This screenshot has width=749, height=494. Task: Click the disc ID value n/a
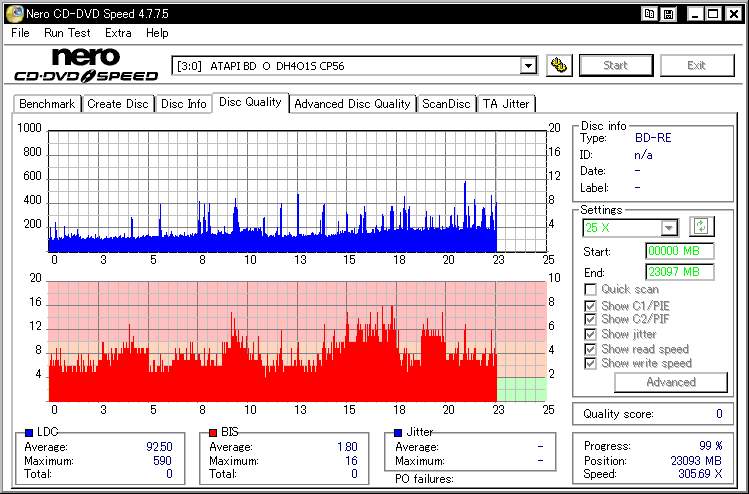coord(643,155)
